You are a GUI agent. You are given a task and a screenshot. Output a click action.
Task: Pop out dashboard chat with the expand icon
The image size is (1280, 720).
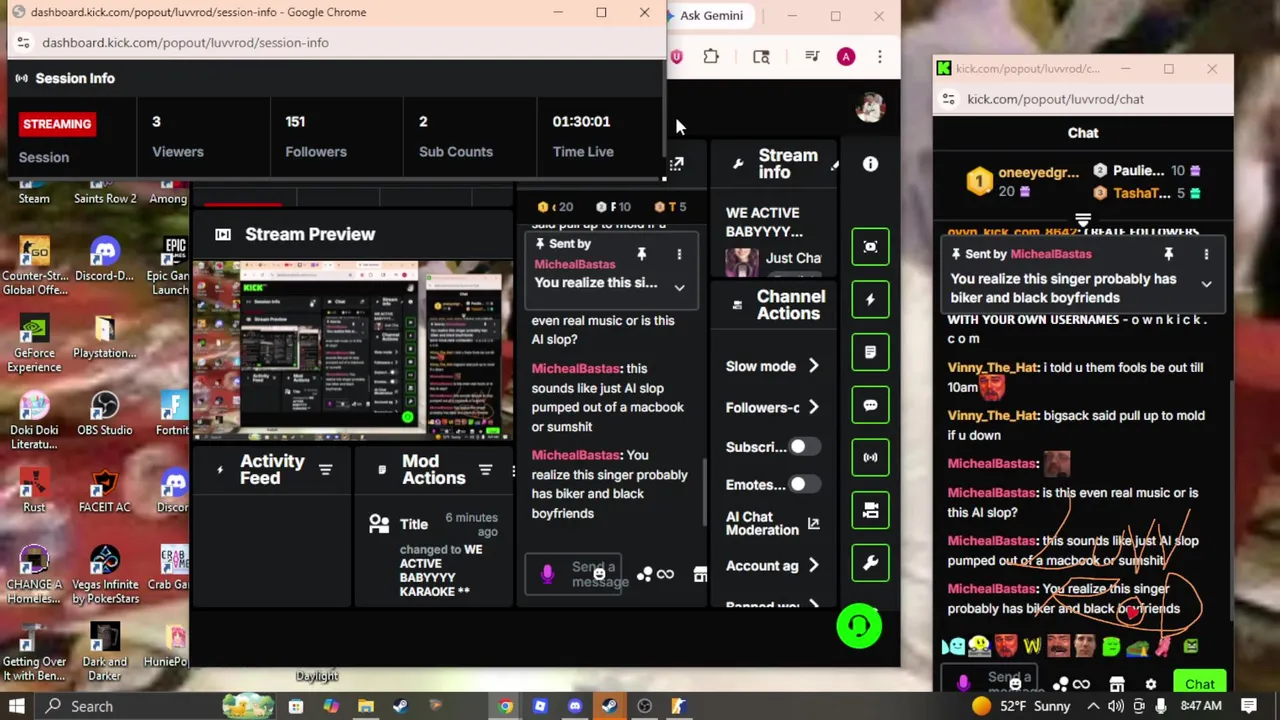[677, 165]
